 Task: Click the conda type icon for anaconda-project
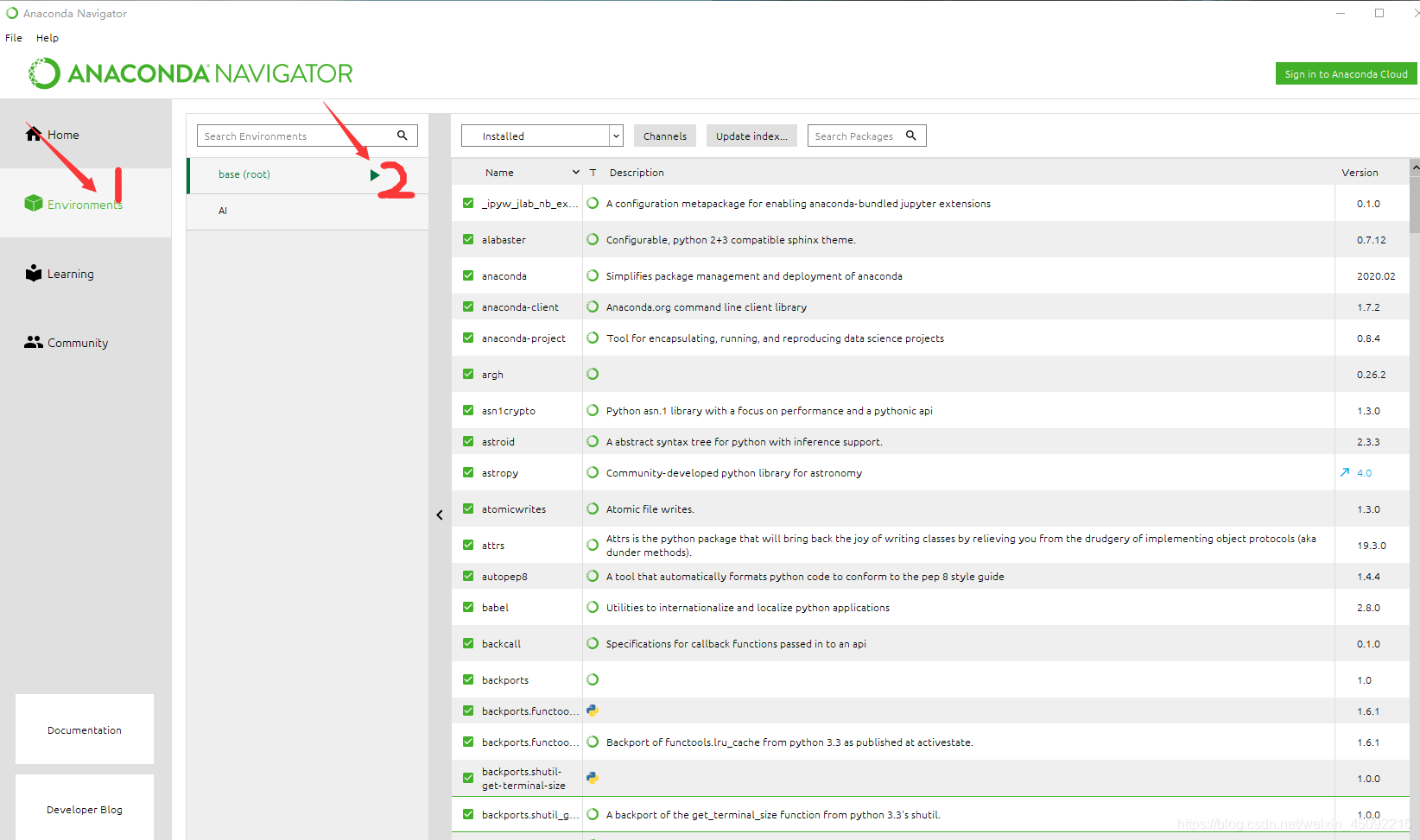[x=593, y=338]
